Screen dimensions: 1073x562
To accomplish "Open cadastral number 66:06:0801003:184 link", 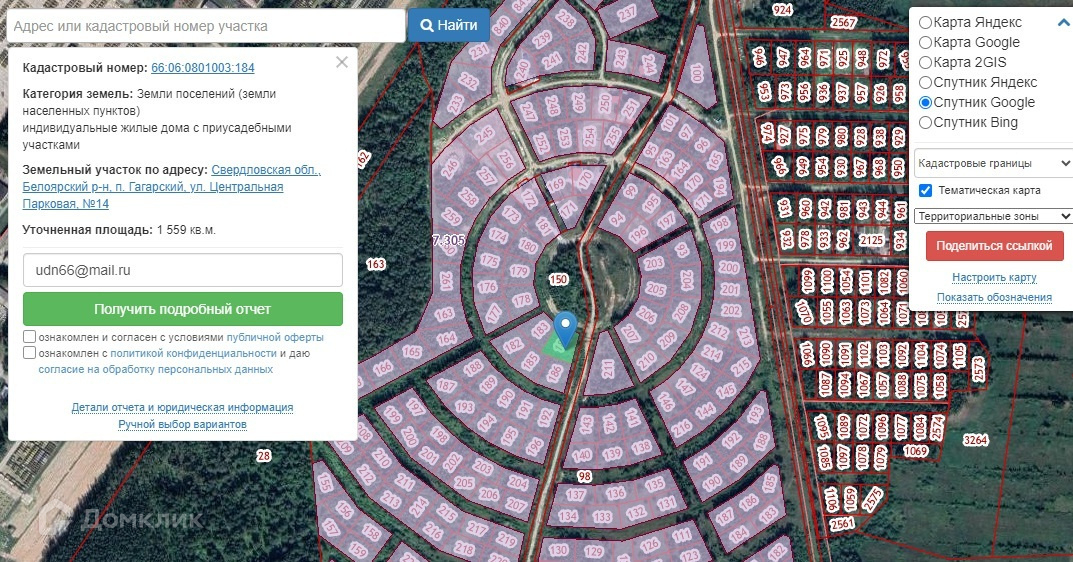I will tap(203, 68).
